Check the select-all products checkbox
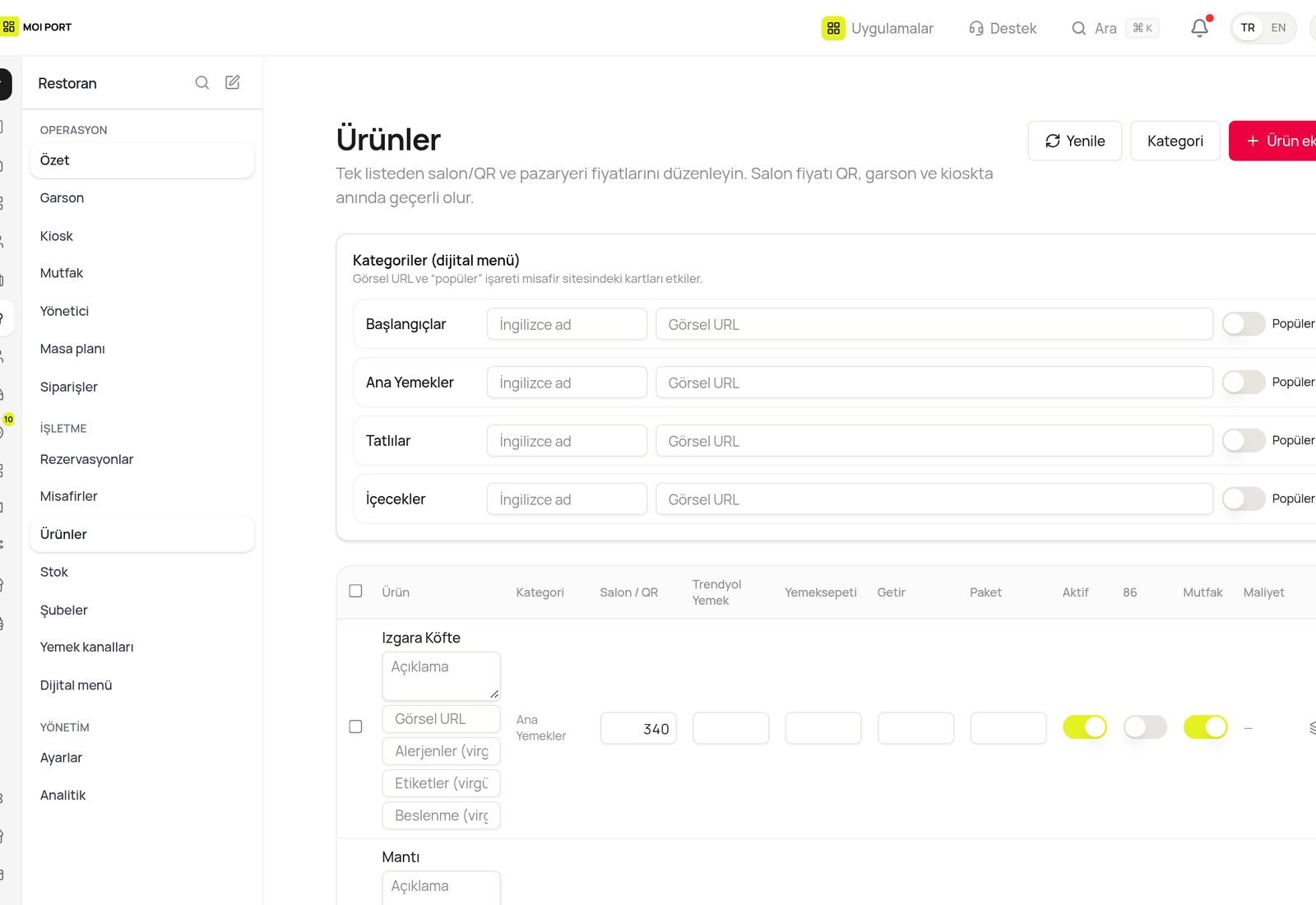 (x=355, y=591)
